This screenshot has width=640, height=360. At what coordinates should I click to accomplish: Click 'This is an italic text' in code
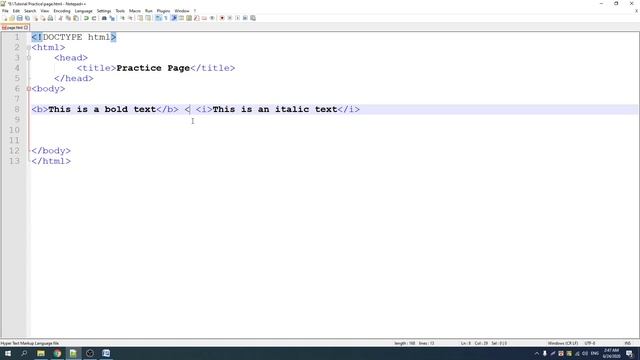[275, 109]
